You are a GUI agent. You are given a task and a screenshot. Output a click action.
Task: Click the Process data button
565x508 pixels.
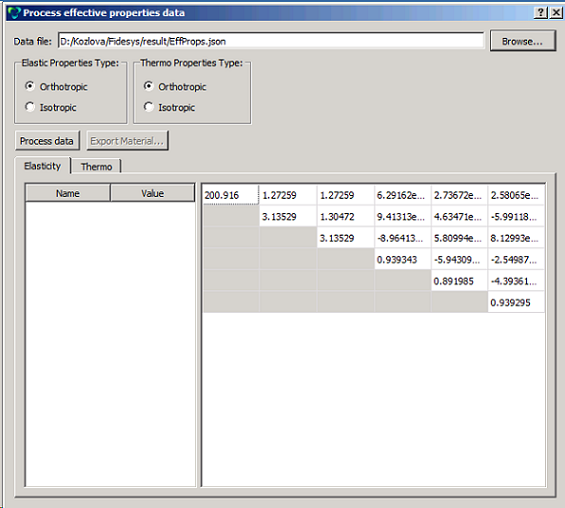click(47, 141)
